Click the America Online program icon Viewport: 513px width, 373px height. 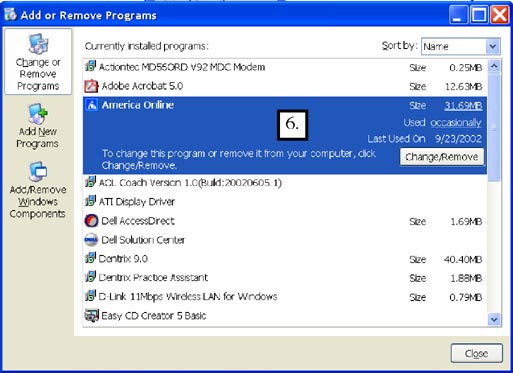[x=91, y=105]
